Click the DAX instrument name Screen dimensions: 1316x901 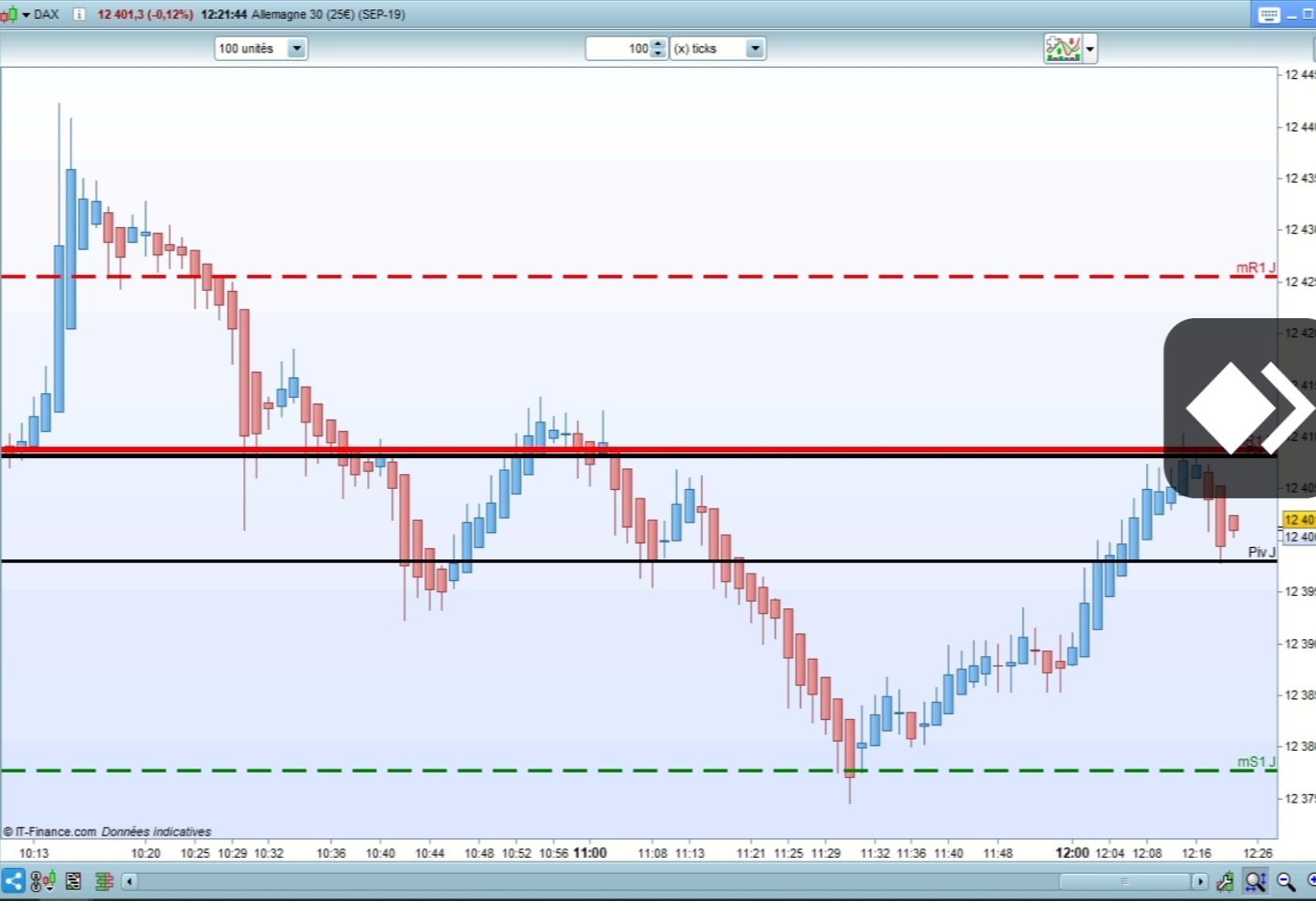[x=46, y=14]
